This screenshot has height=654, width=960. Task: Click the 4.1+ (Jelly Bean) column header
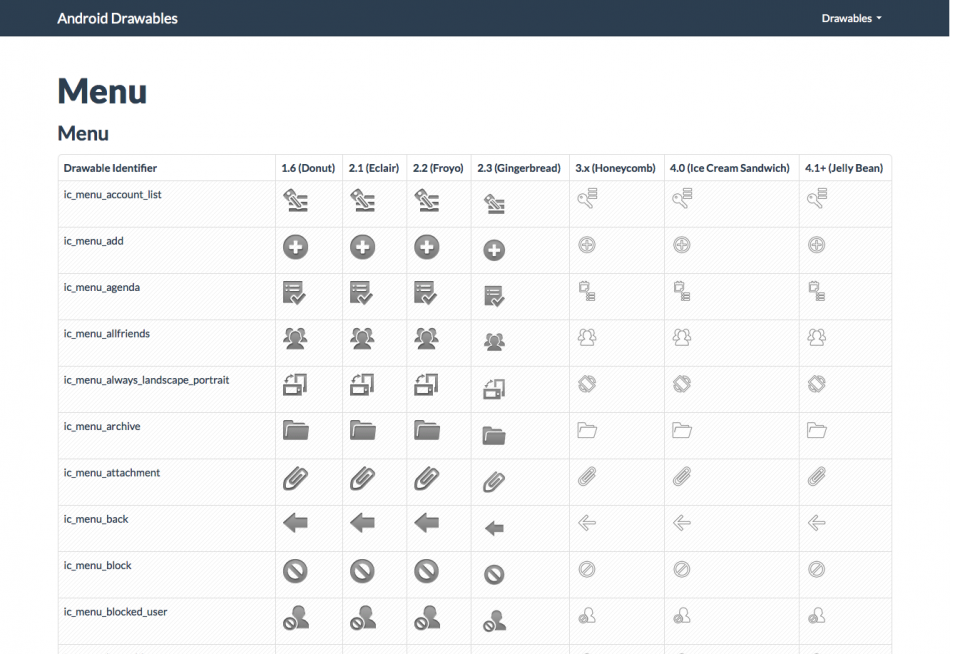843,168
